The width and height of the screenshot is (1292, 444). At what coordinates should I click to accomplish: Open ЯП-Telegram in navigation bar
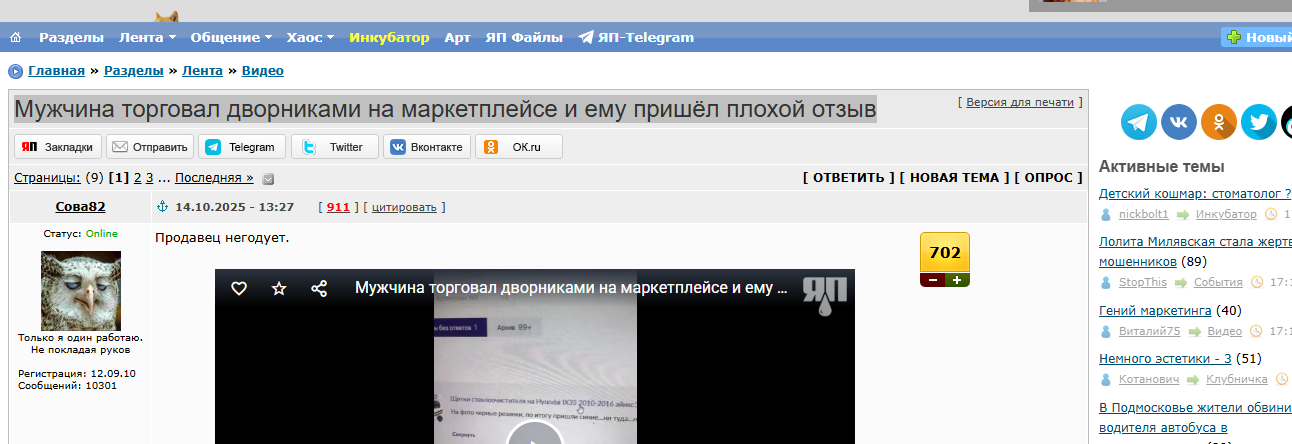point(636,38)
